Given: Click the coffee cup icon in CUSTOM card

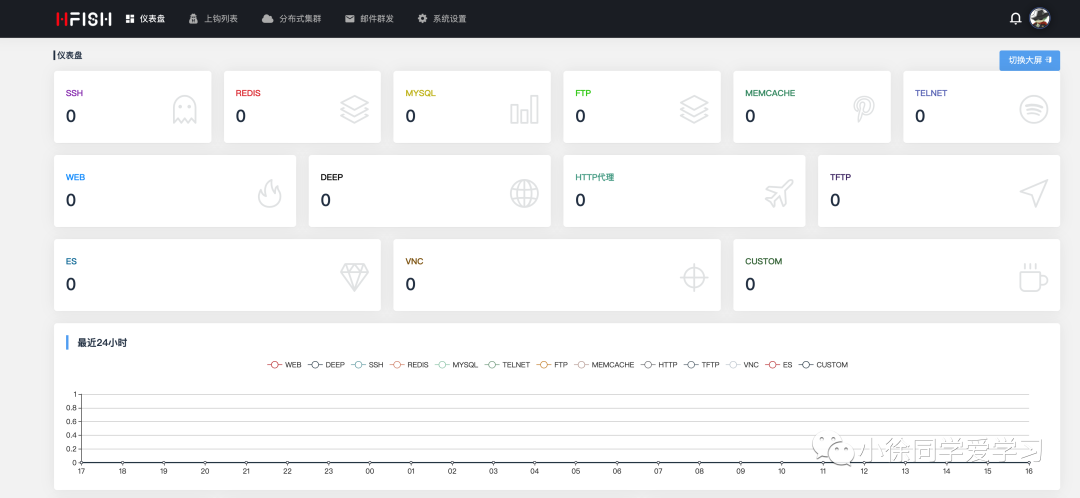Looking at the screenshot, I should [1033, 278].
